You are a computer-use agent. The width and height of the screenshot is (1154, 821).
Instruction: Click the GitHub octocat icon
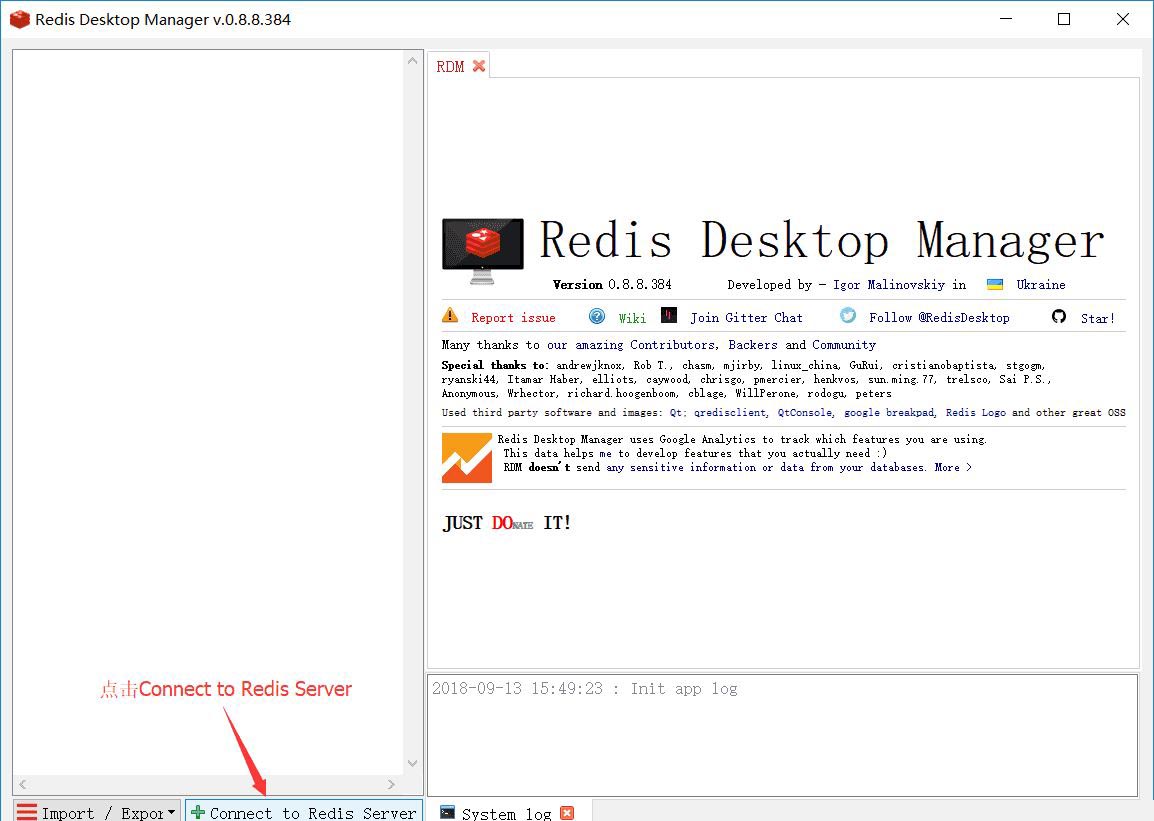[1059, 316]
